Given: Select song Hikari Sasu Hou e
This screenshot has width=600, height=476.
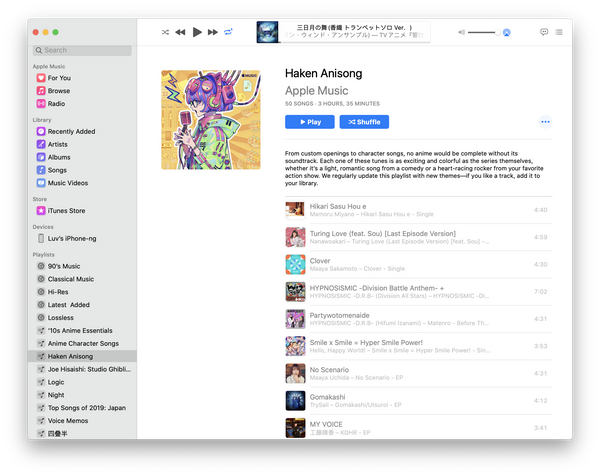Looking at the screenshot, I should [419, 210].
